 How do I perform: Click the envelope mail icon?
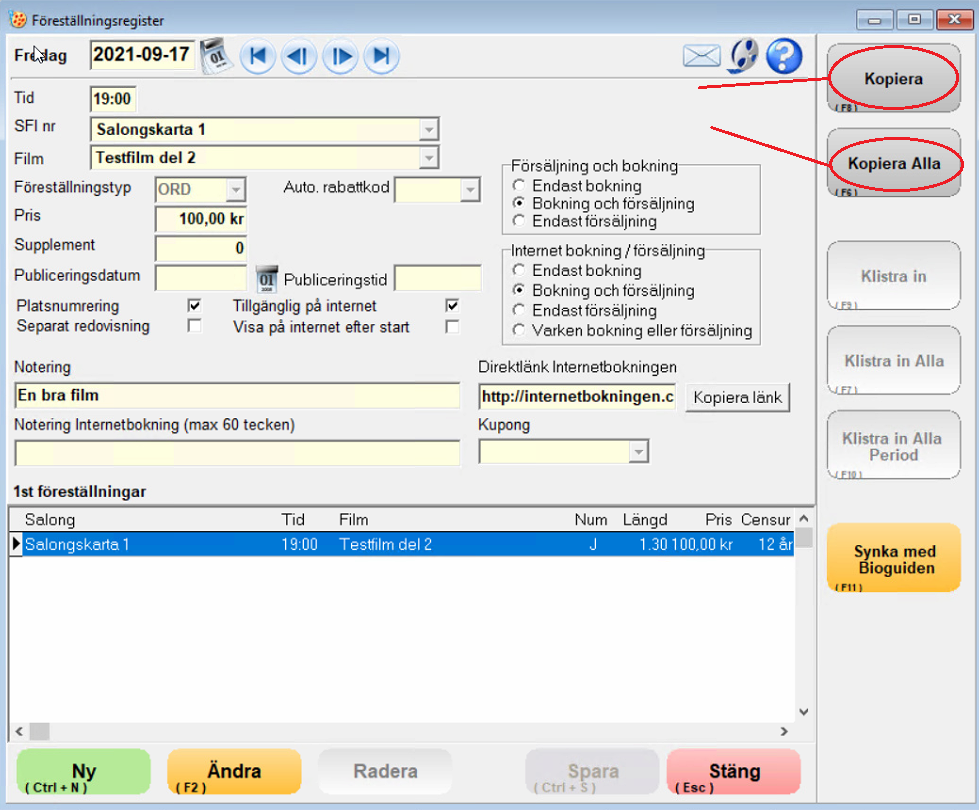[x=702, y=56]
